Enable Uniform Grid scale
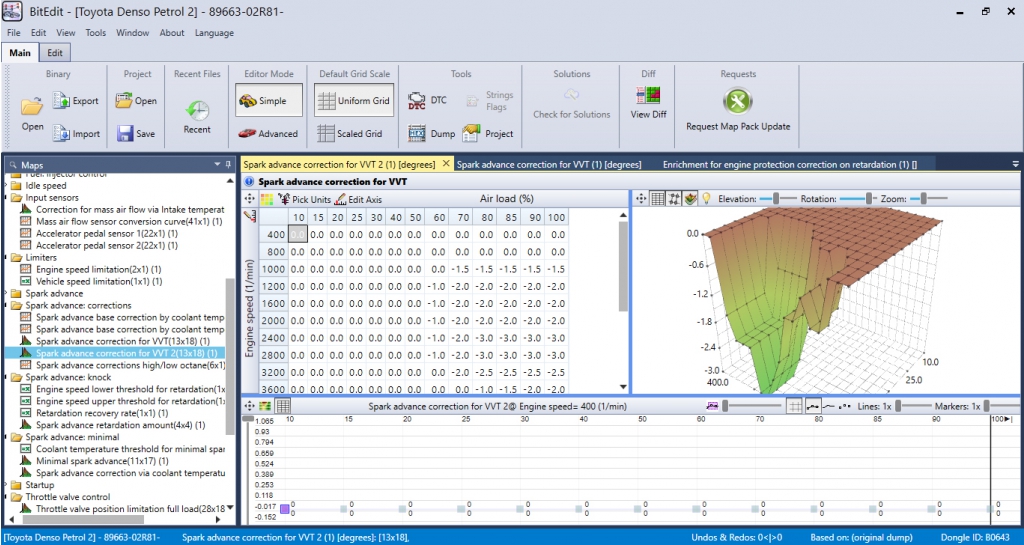 [354, 101]
